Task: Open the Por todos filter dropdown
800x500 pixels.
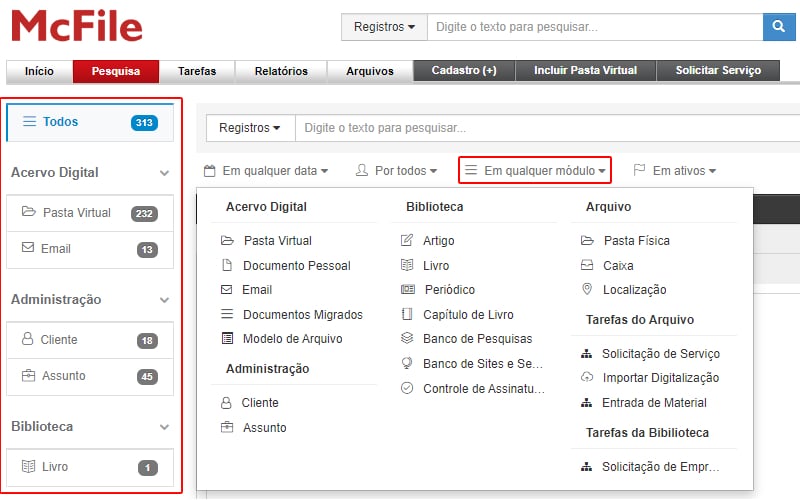Action: [397, 171]
